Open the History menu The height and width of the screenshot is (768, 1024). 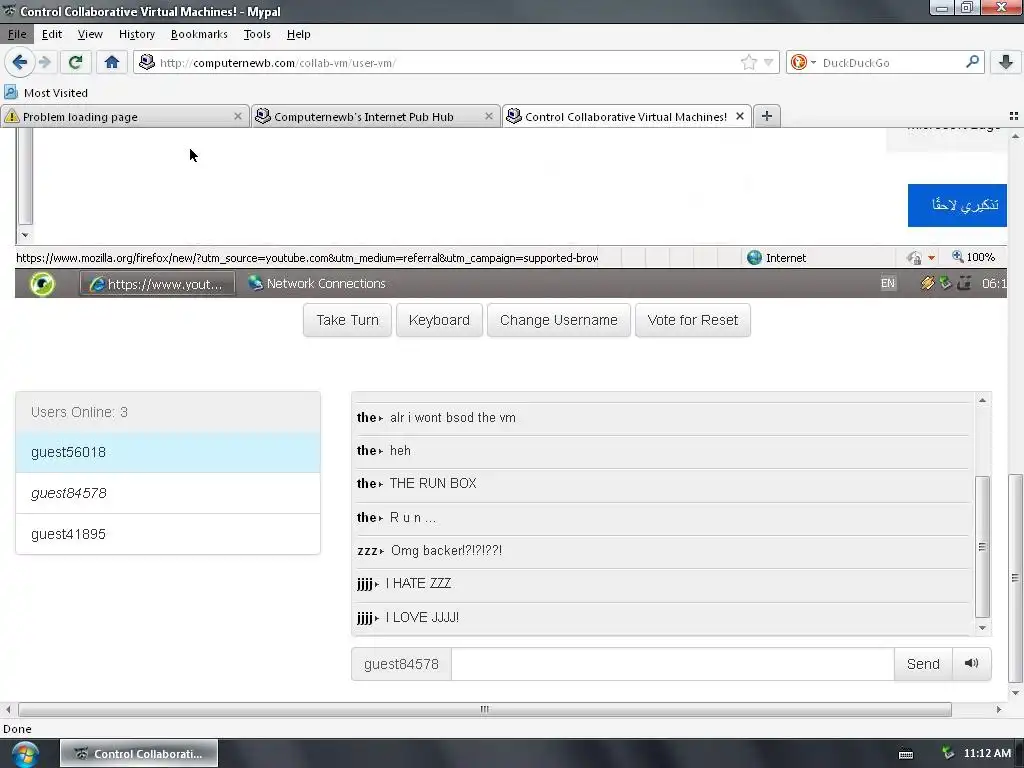coord(136,34)
